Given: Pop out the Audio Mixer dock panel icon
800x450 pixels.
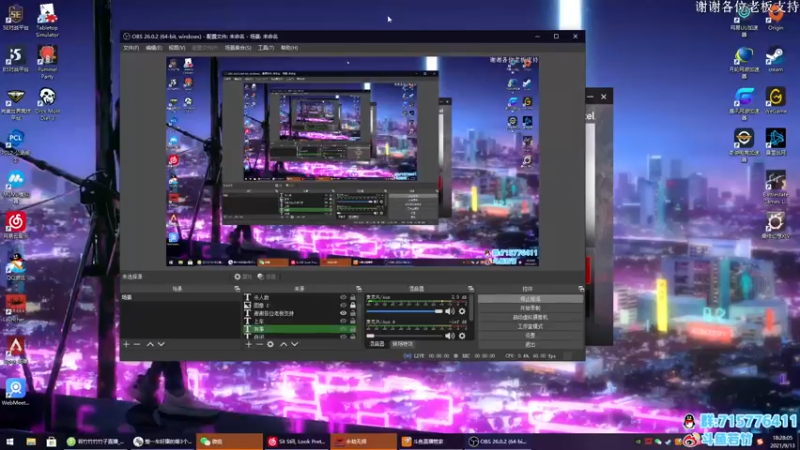Looking at the screenshot, I should click(x=470, y=289).
